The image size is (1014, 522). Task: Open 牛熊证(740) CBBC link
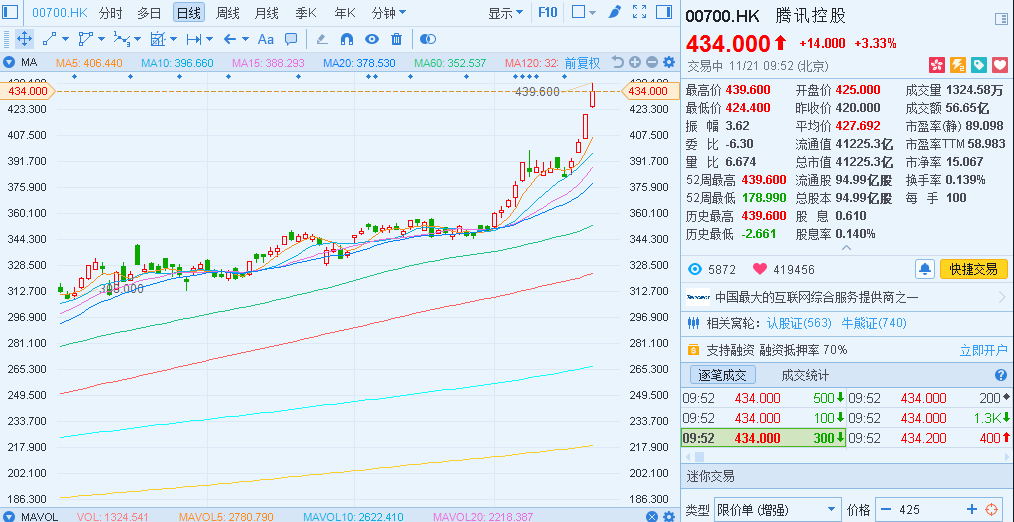[x=874, y=323]
